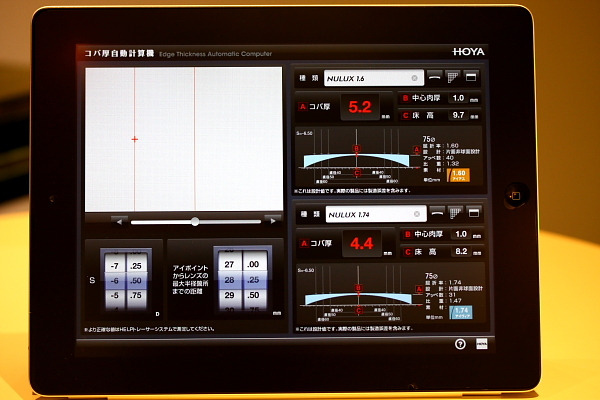
Task: Select .00 in the distance decimal wheel
Action: point(253,264)
